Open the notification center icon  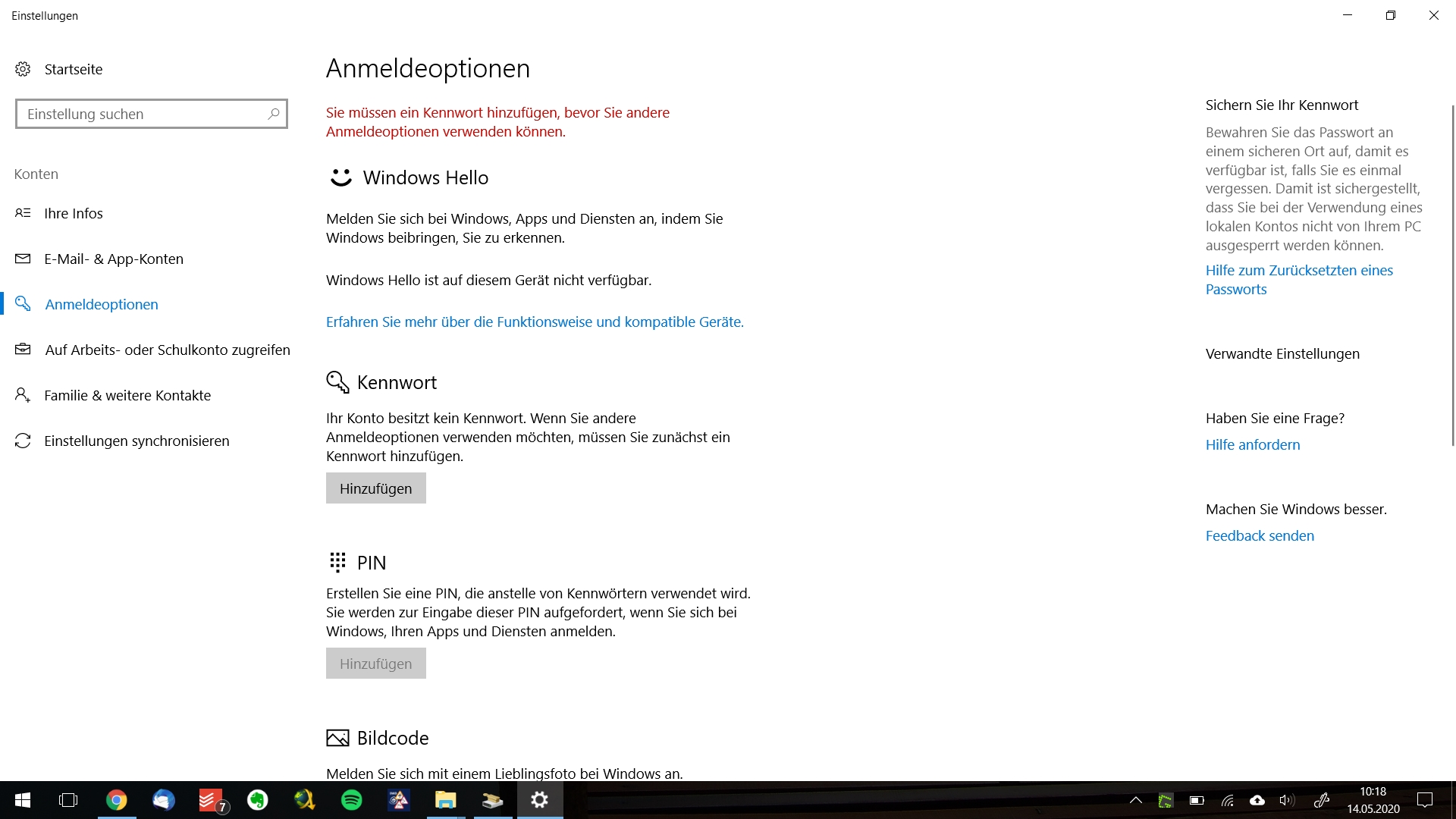pyautogui.click(x=1425, y=800)
